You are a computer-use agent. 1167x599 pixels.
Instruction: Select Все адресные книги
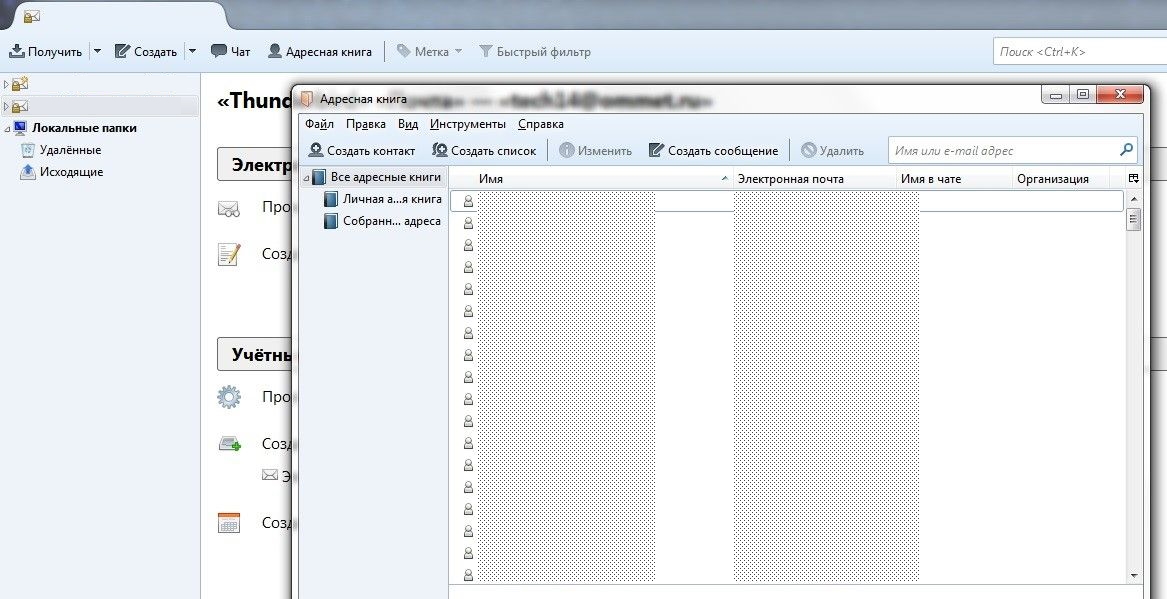(x=386, y=178)
